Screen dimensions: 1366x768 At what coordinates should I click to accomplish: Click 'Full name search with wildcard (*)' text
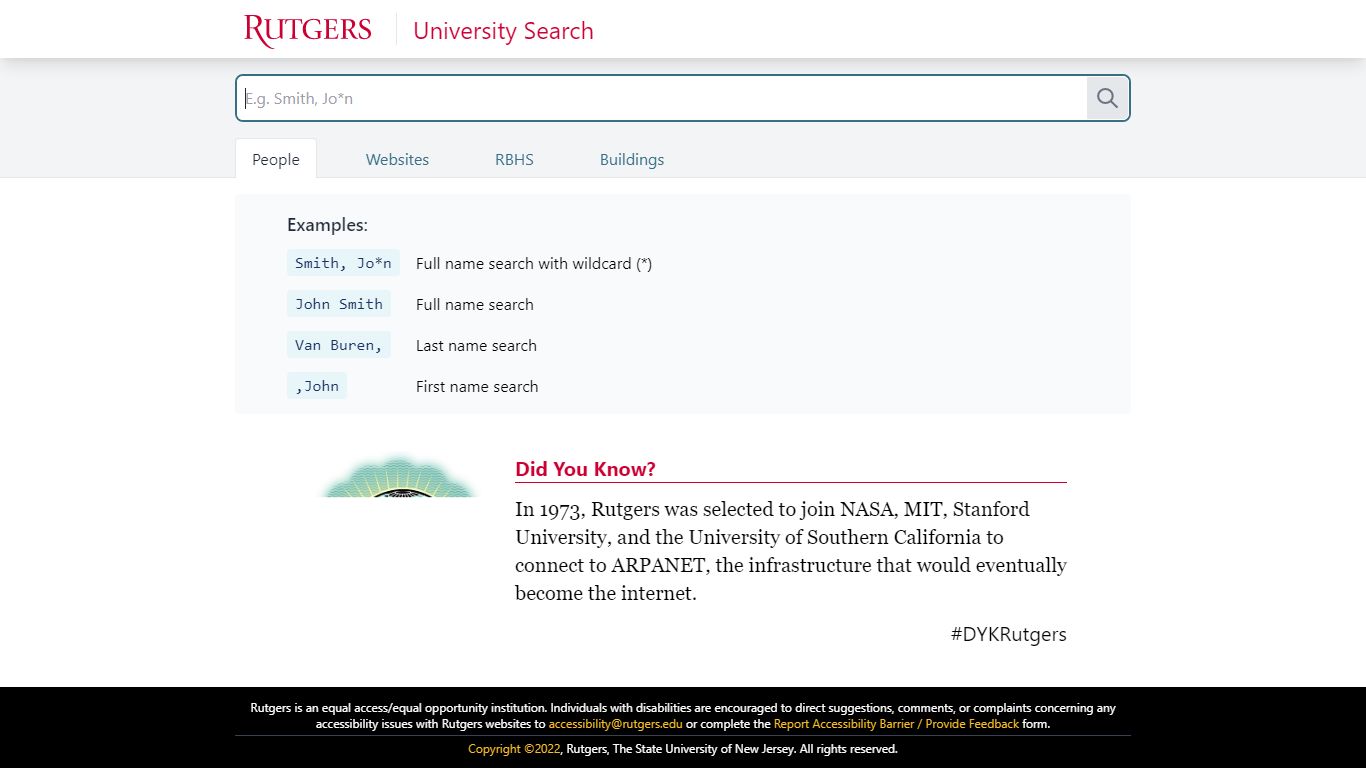(534, 264)
